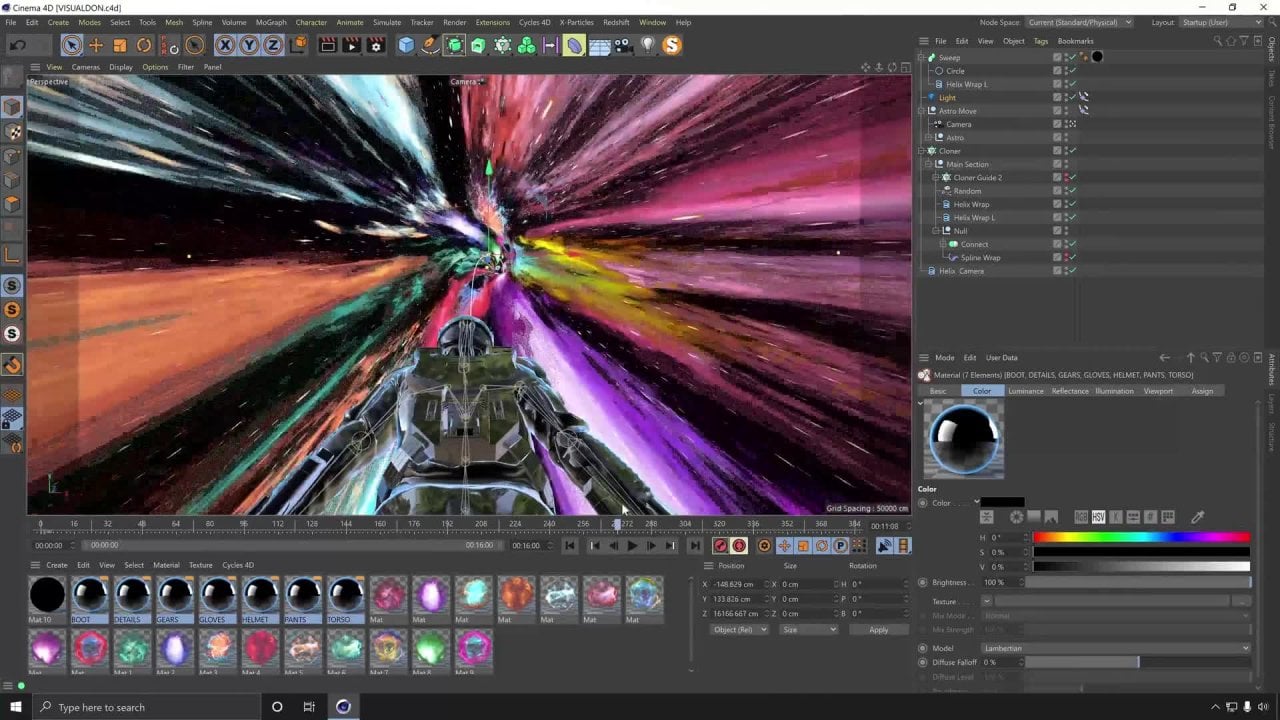Click the Camera object icon in the toolbar
The height and width of the screenshot is (720, 1280).
tap(624, 45)
